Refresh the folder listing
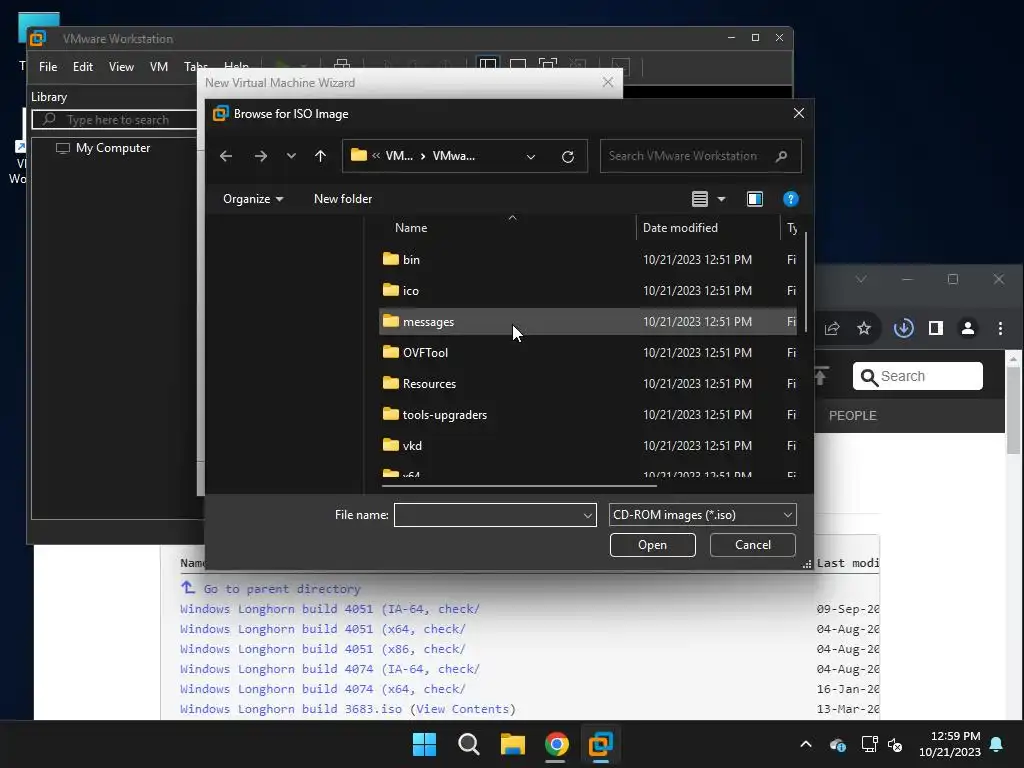 pyautogui.click(x=568, y=157)
